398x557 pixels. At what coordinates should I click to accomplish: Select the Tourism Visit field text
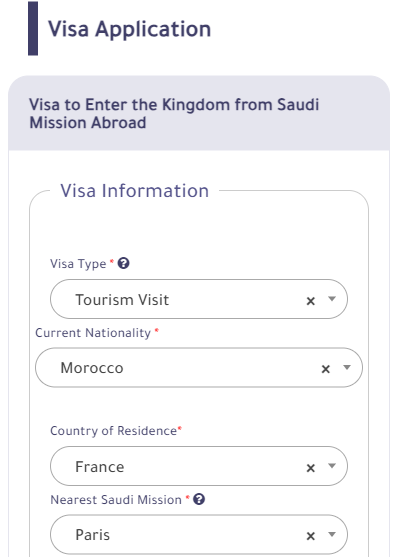tap(122, 300)
